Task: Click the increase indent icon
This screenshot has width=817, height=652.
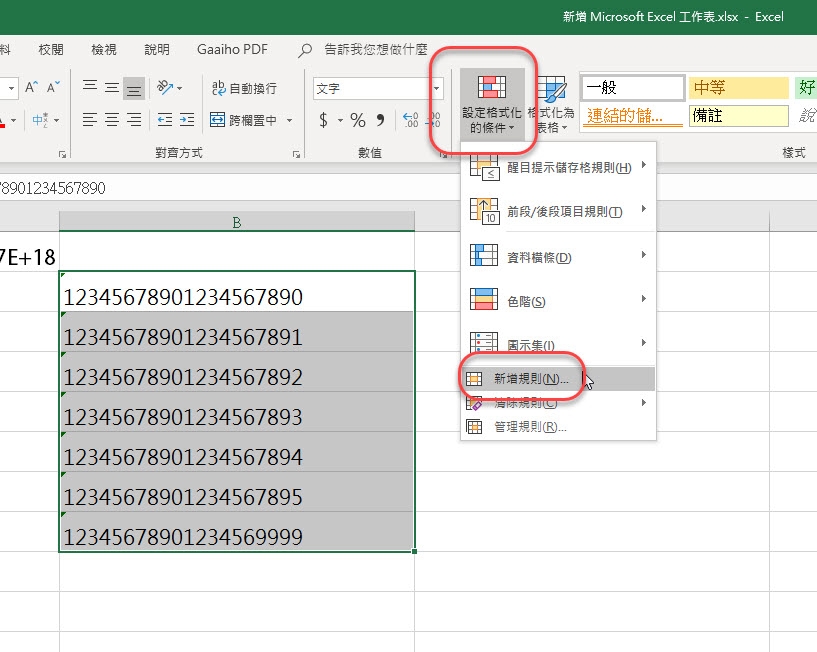Action: [x=187, y=120]
